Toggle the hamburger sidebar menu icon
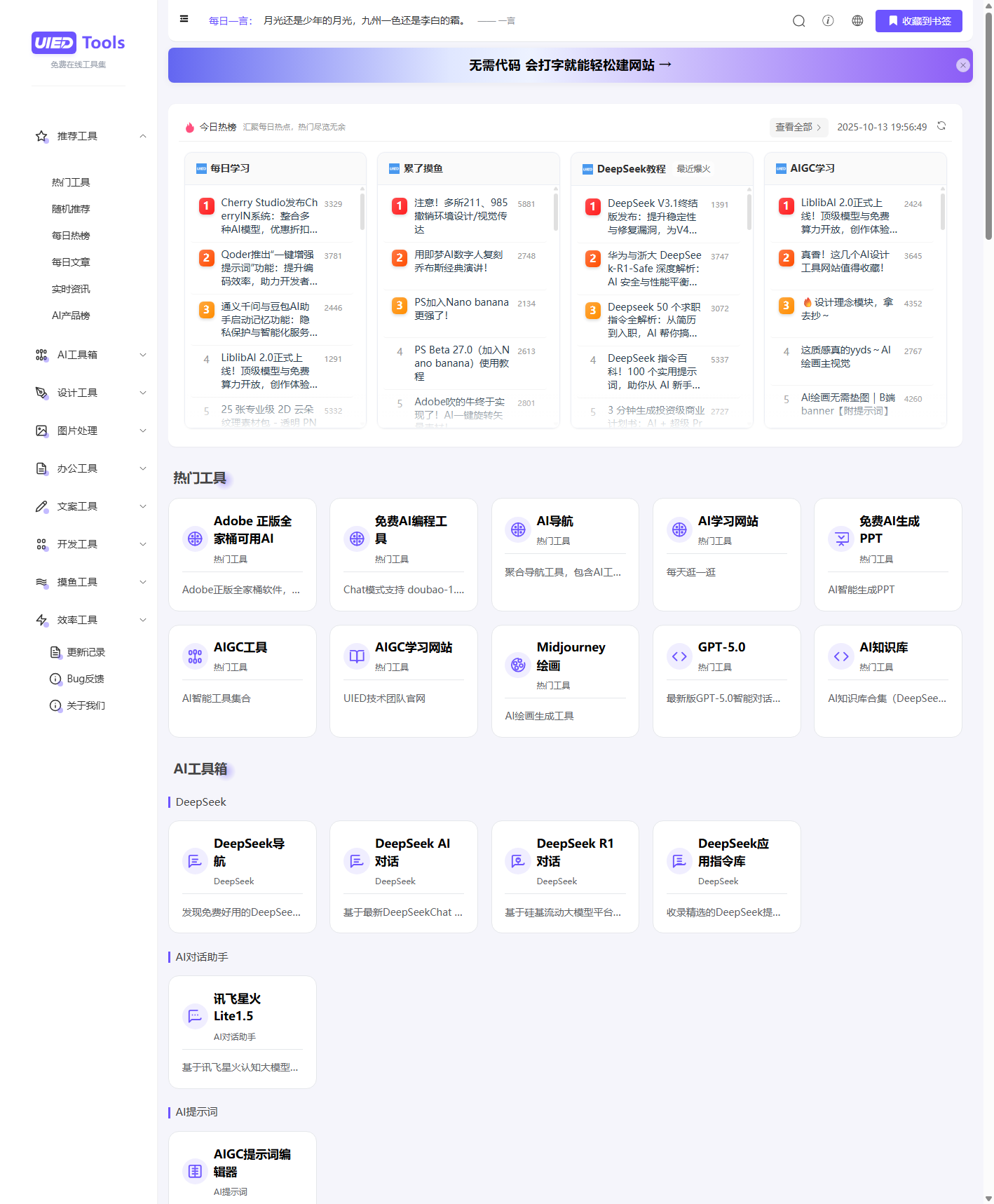Screen dimensions: 994x1204 184,19
